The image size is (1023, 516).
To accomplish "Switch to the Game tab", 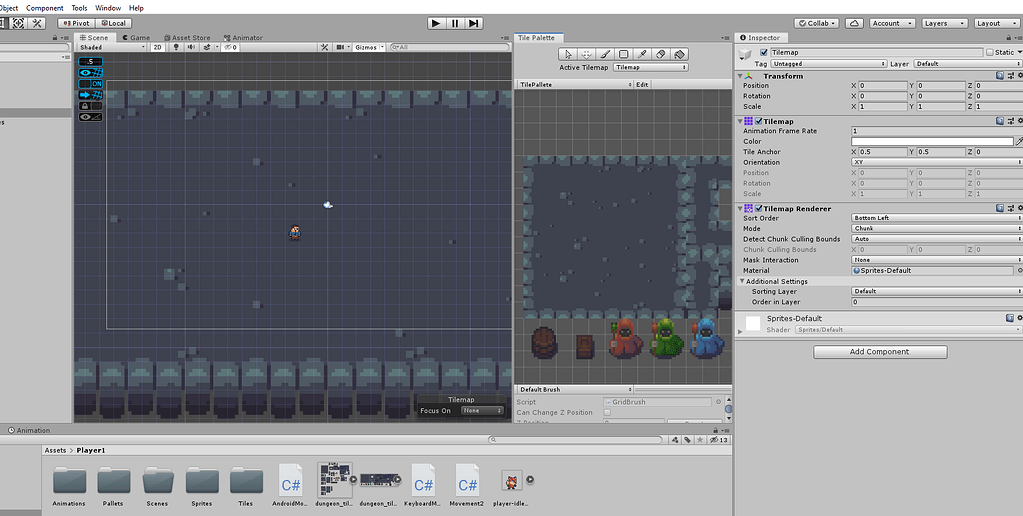I will click(136, 38).
